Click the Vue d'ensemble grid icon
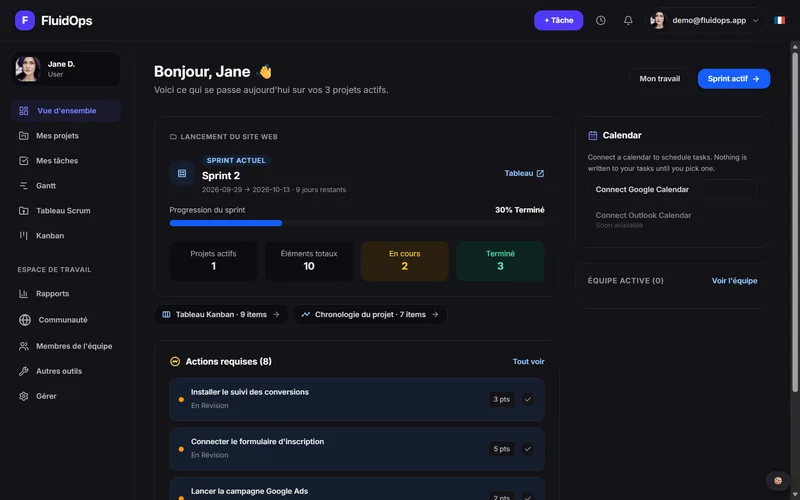Screen dimensions: 800x500 click(23, 111)
